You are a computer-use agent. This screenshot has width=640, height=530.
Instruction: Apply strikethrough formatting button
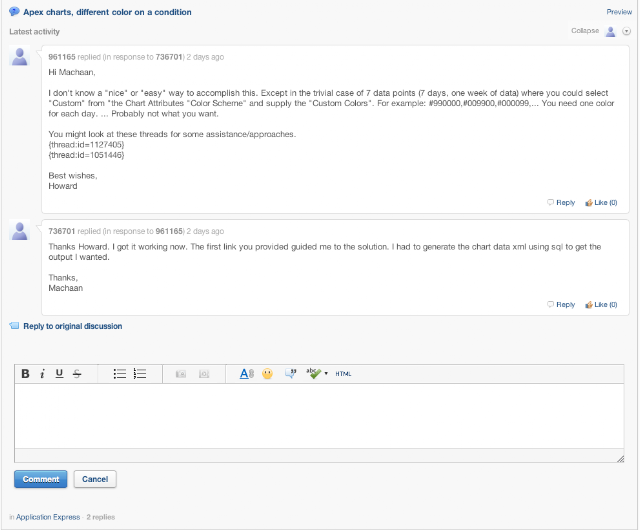[77, 374]
